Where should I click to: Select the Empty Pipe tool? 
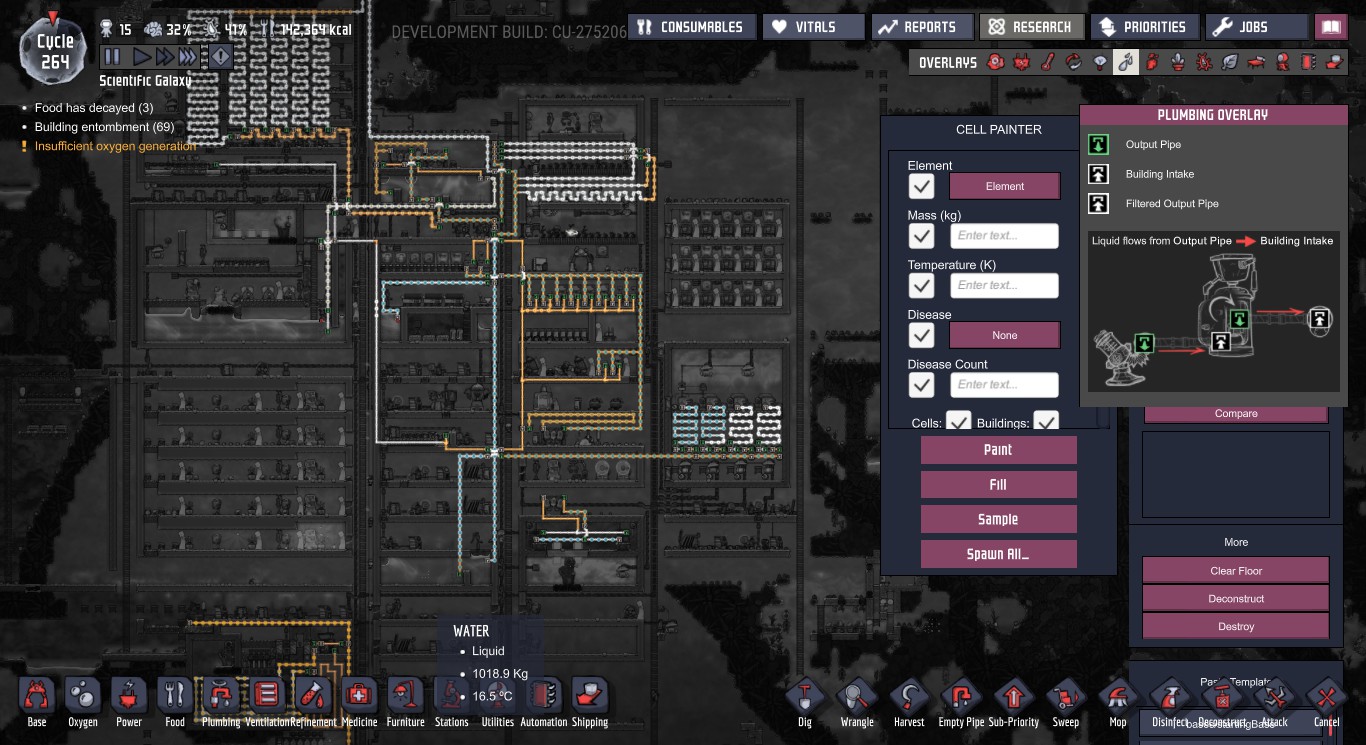point(961,702)
